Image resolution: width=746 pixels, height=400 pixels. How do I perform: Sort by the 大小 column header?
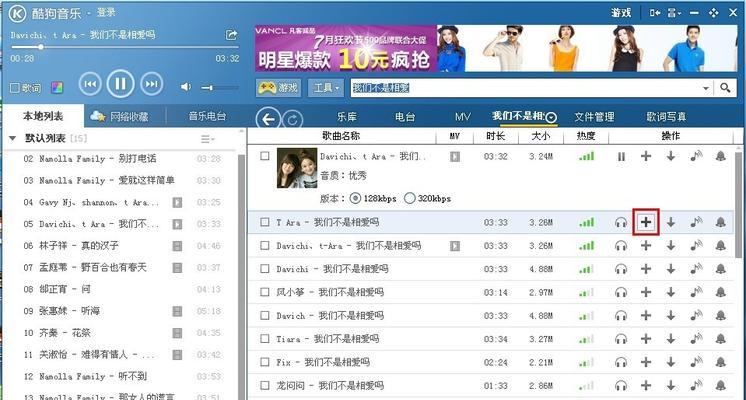[540, 136]
